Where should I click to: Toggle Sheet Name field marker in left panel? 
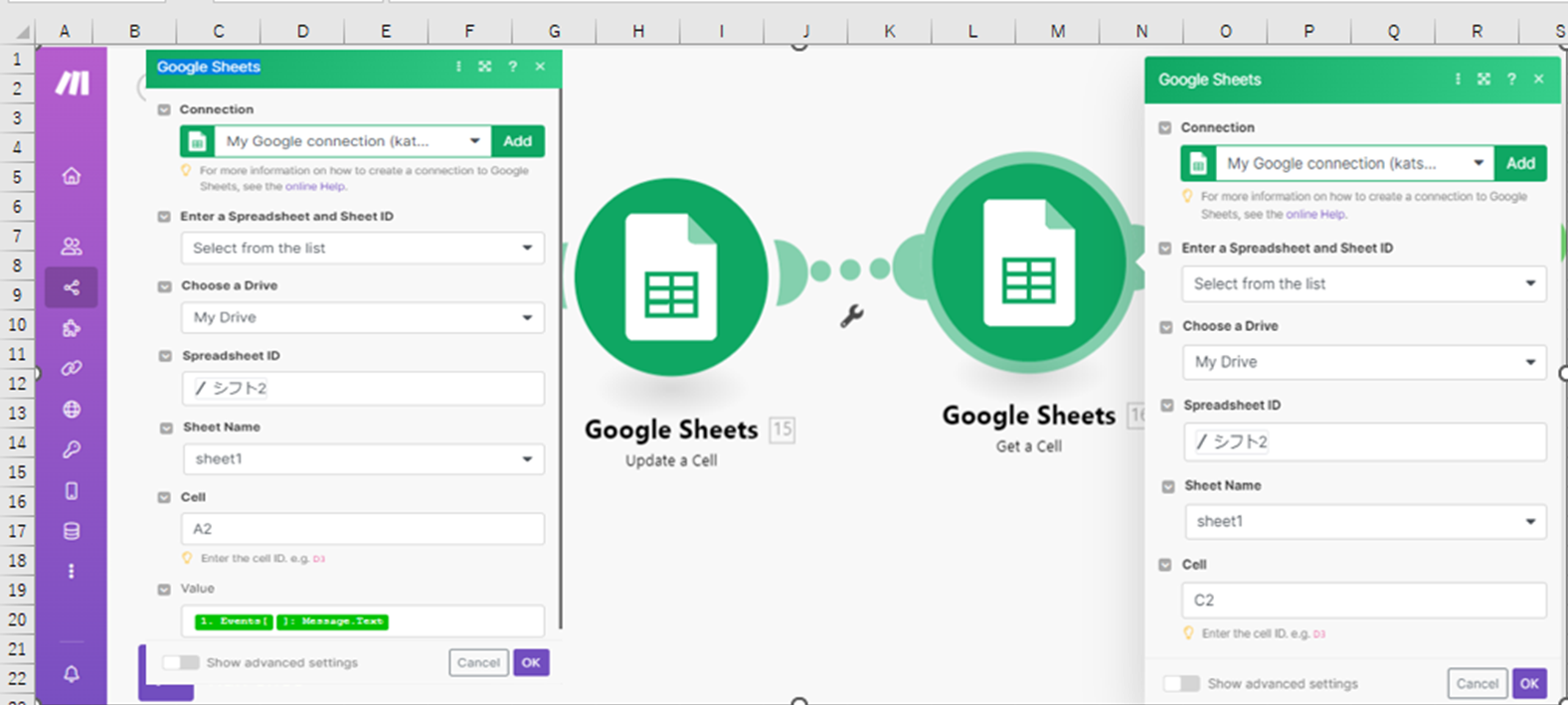[166, 428]
